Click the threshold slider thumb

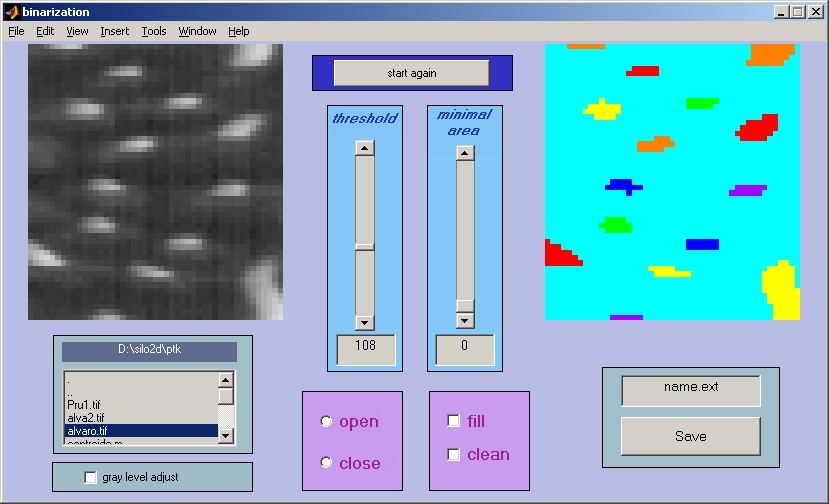(364, 247)
